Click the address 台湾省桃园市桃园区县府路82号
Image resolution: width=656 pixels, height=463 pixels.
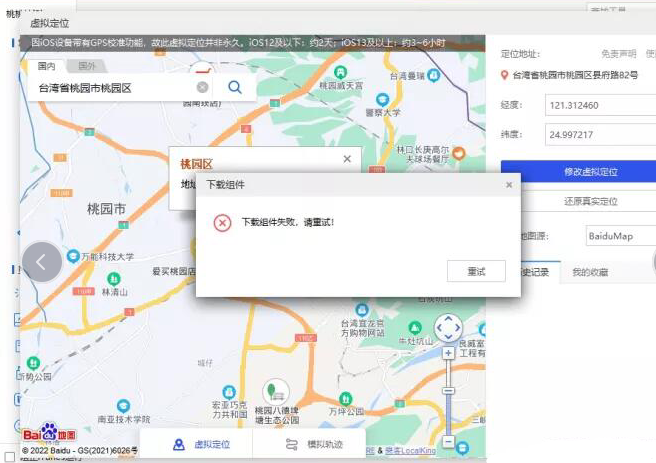[575, 75]
